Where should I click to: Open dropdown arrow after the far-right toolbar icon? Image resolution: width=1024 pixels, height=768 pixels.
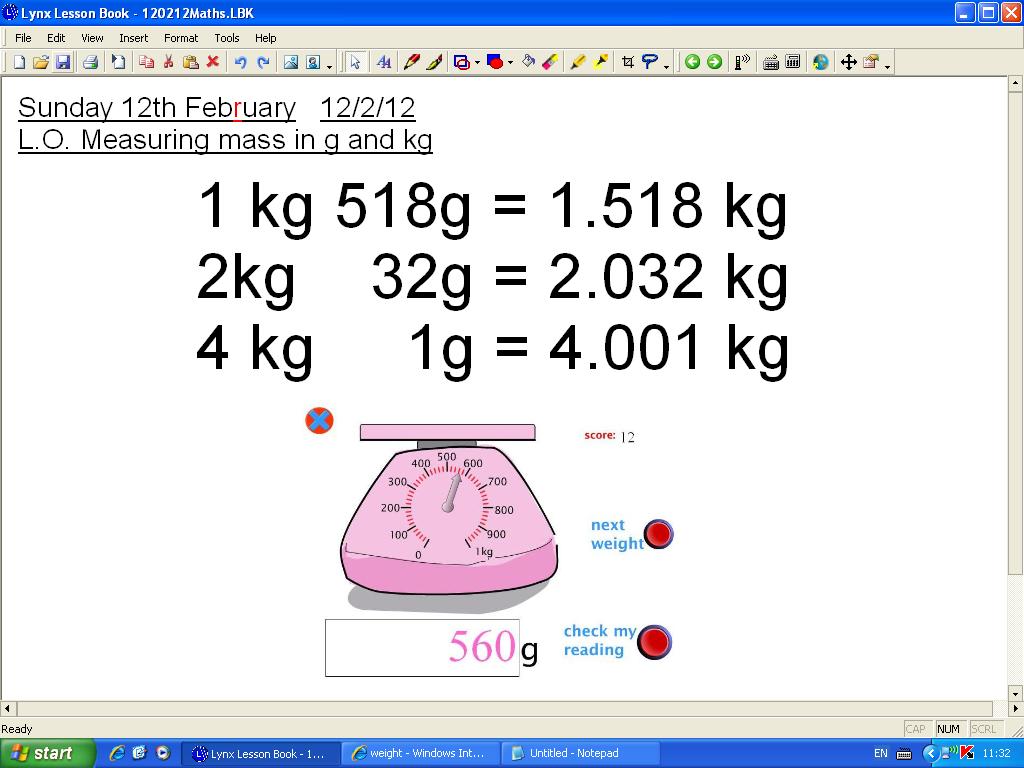[x=887, y=65]
